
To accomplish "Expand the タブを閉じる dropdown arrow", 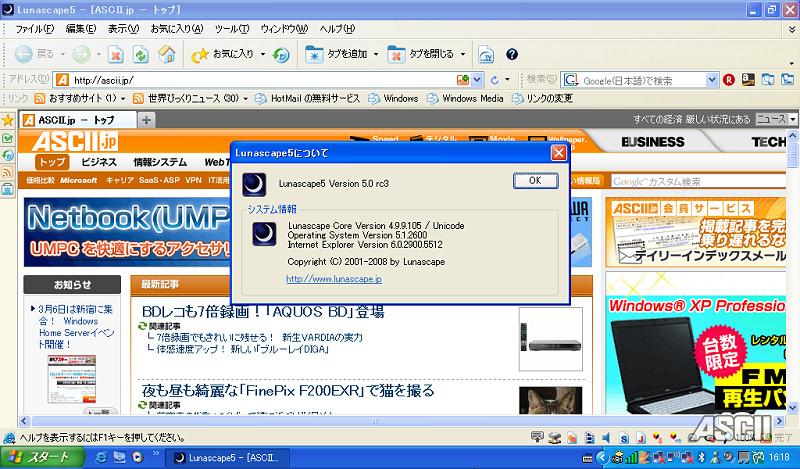I will point(463,54).
